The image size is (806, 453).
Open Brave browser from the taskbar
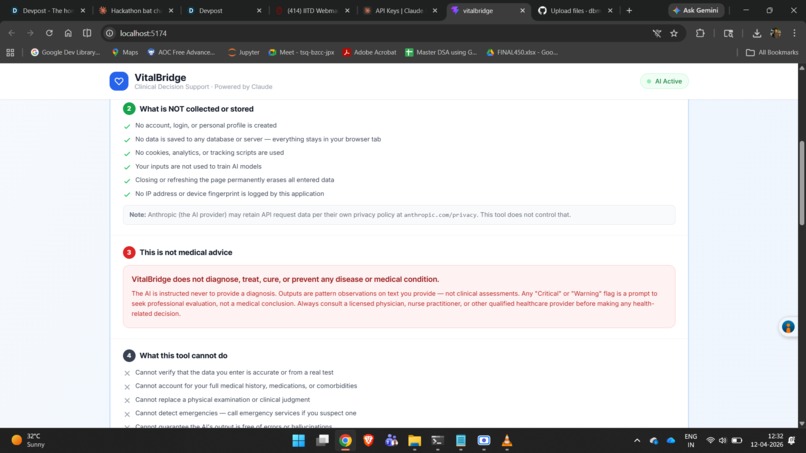coord(369,441)
